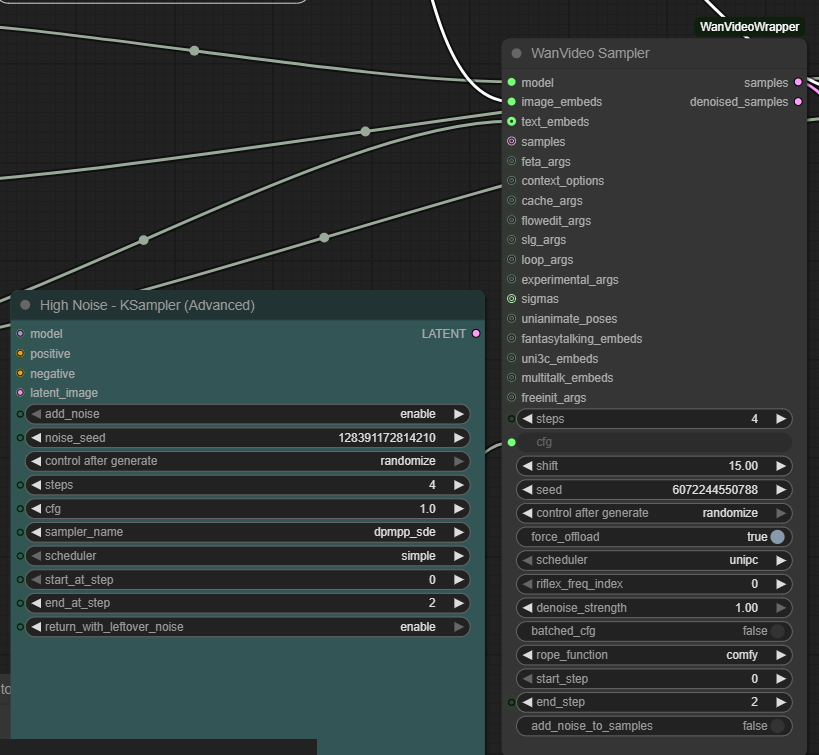Select the WanVideo Sampler title bar
This screenshot has width=819, height=755.
tap(654, 53)
